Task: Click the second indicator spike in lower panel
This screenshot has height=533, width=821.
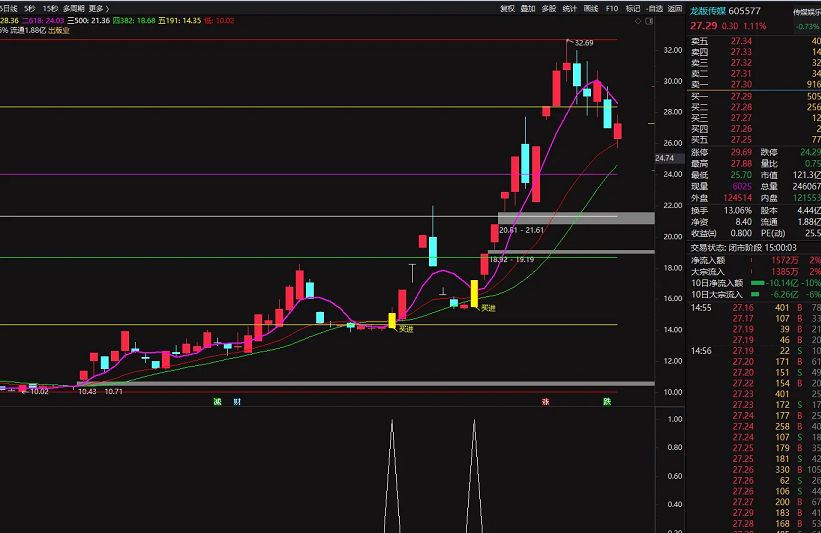Action: pos(474,475)
